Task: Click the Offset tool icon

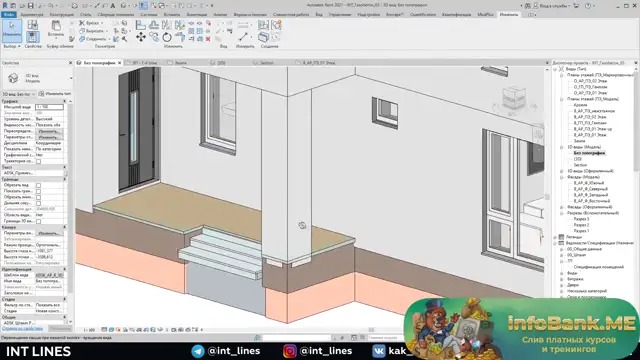Action: tap(154, 25)
